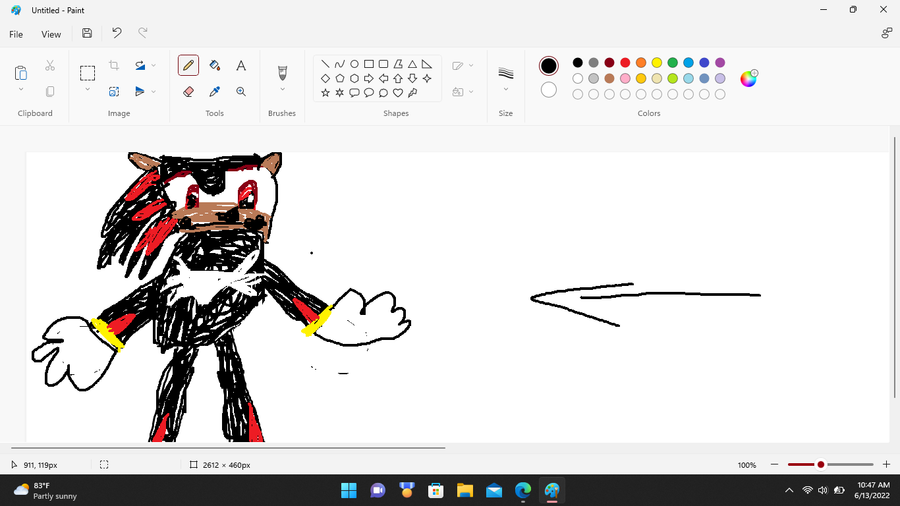
Task: Click the vertical canvas scrollbar
Action: (894, 267)
